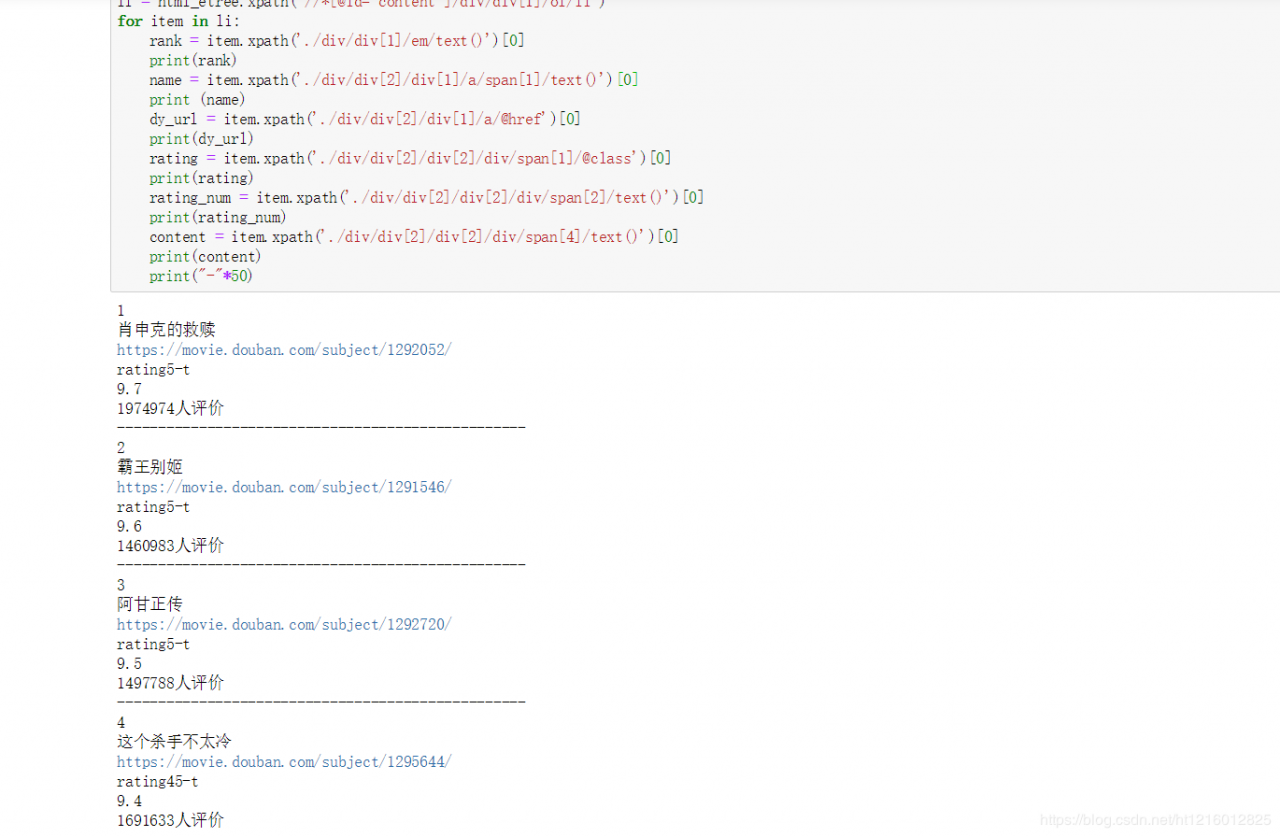1280x837 pixels.
Task: Click the code line print(content)
Action: pos(205,256)
